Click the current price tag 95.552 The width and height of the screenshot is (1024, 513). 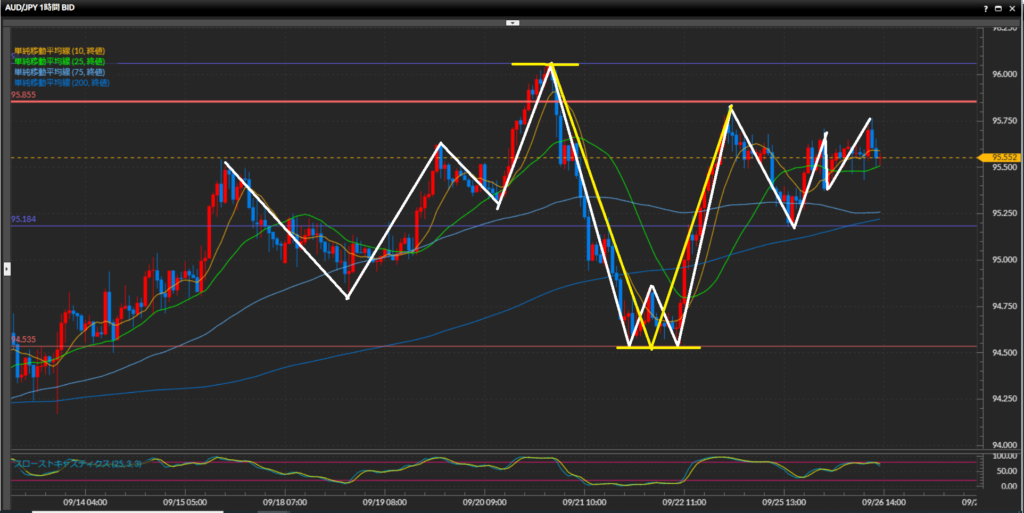click(x=1003, y=157)
